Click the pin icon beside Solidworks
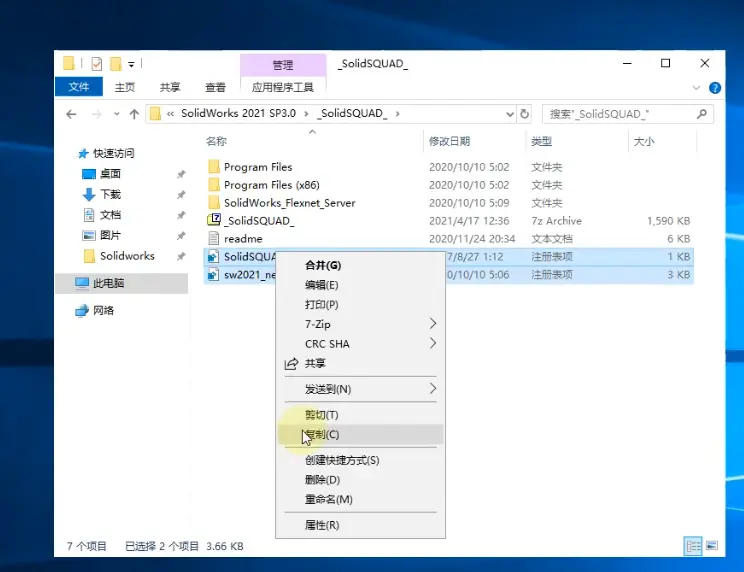Image resolution: width=744 pixels, height=572 pixels. pyautogui.click(x=181, y=257)
